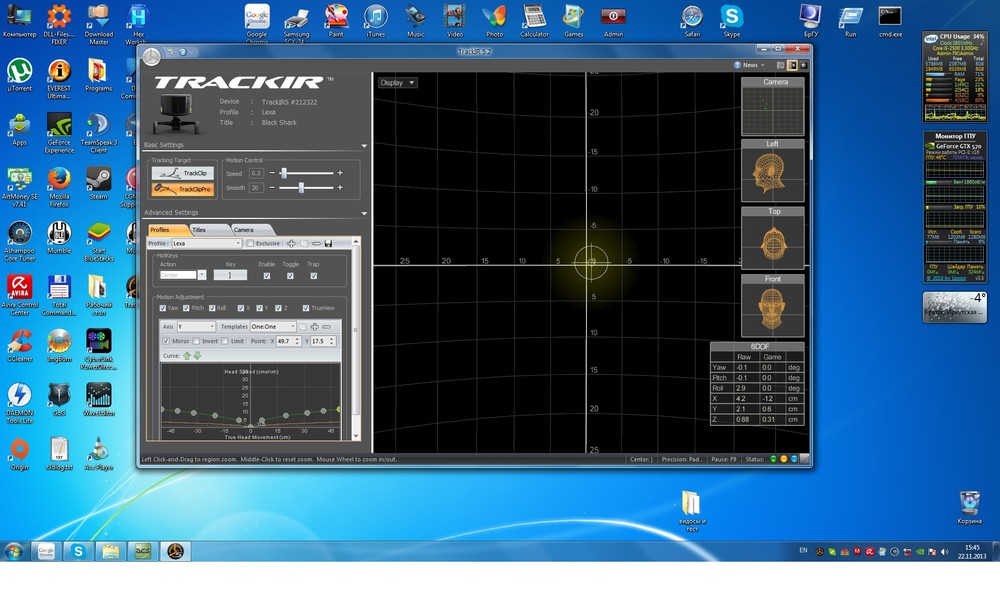
Task: Click the green status indicator light
Action: (x=774, y=459)
